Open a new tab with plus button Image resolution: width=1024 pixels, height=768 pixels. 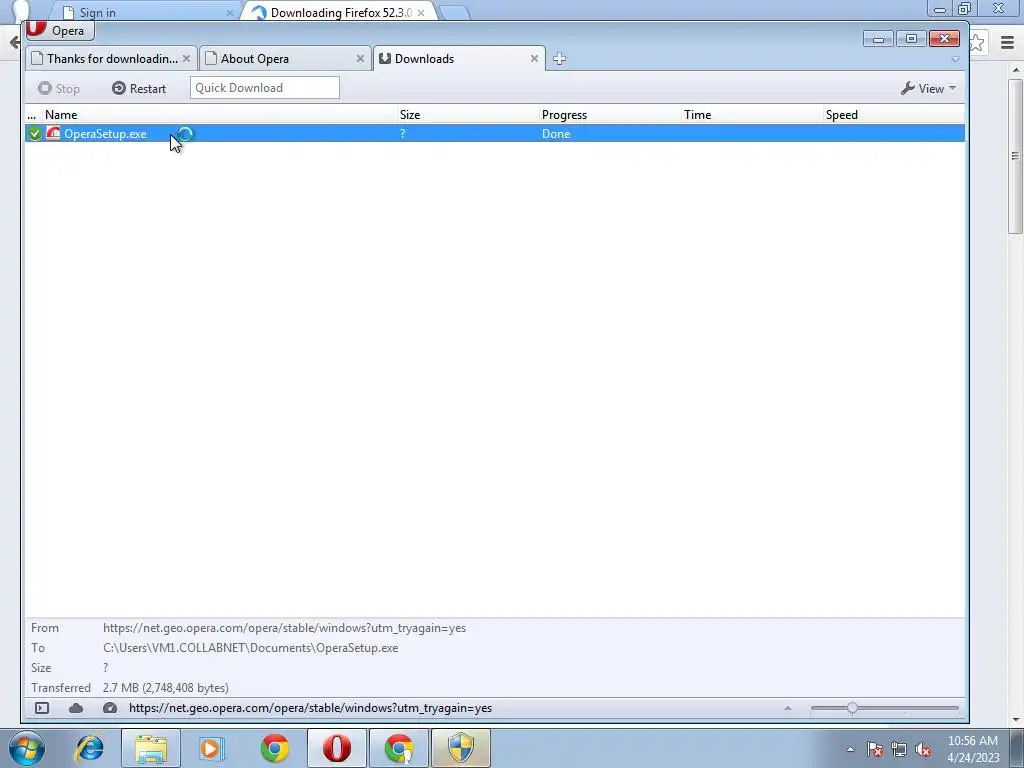pyautogui.click(x=559, y=59)
